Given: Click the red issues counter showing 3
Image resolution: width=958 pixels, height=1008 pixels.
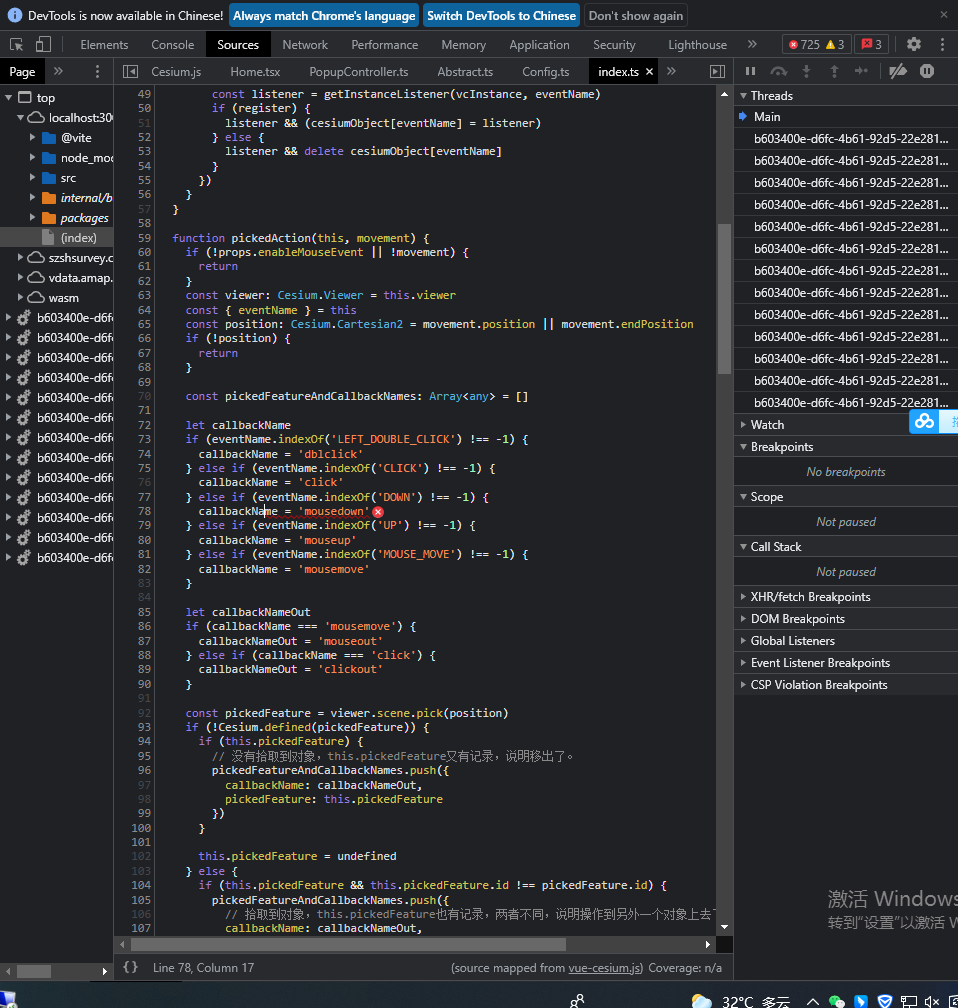Looking at the screenshot, I should pos(872,44).
